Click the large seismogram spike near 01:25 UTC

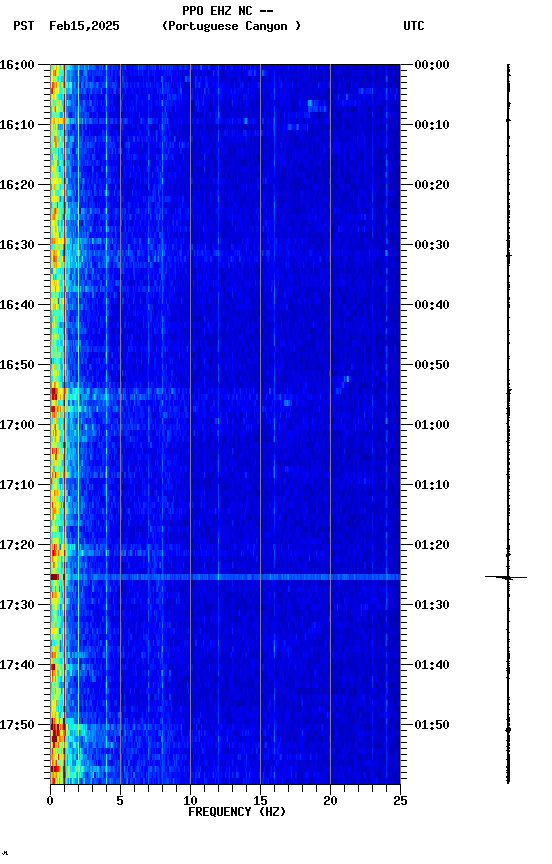[506, 577]
